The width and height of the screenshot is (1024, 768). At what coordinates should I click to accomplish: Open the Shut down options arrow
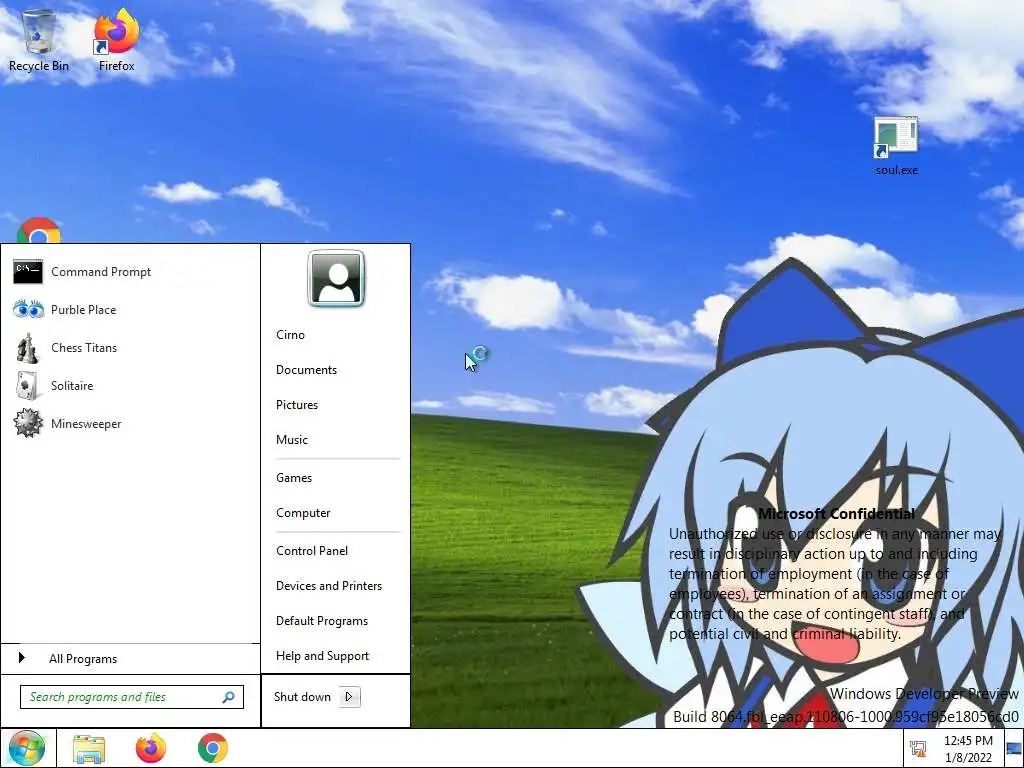(x=349, y=697)
